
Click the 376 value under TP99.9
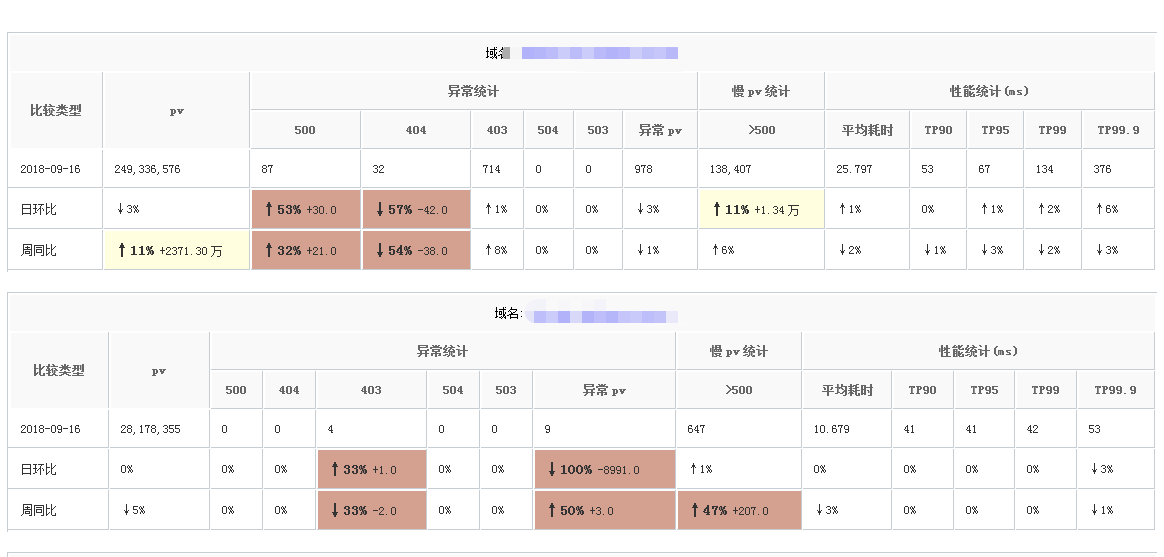[x=1104, y=169]
